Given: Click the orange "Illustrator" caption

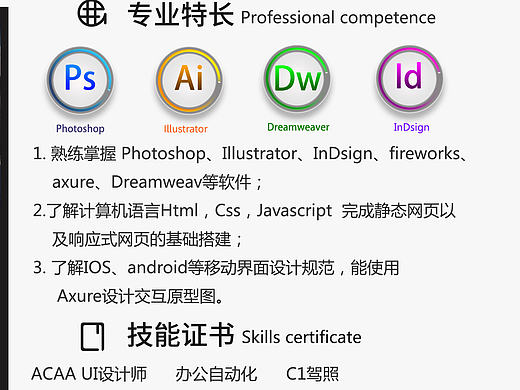Looking at the screenshot, I should click(186, 129).
